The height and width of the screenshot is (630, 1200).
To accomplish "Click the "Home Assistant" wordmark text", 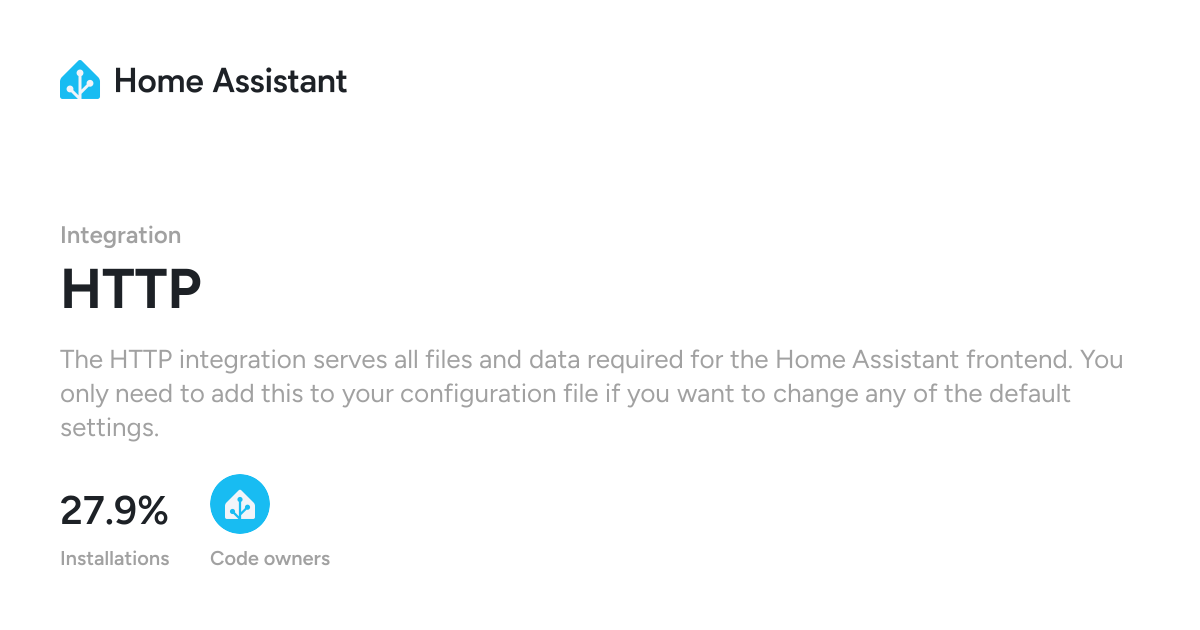I will (x=230, y=80).
